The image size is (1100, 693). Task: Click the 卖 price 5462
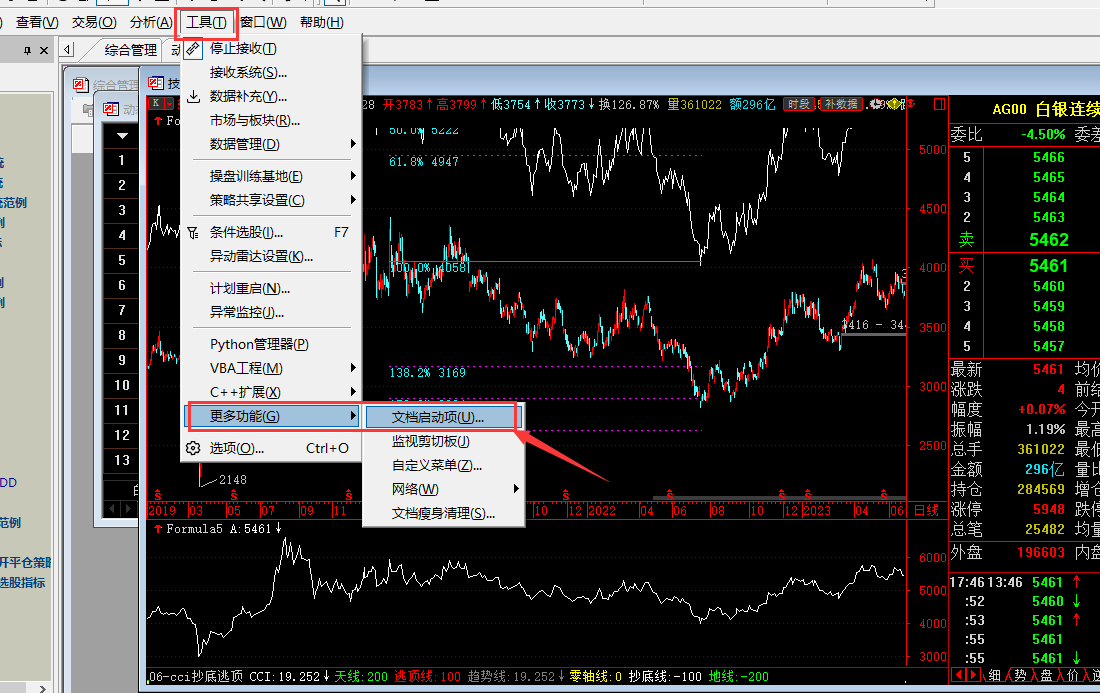(1049, 240)
